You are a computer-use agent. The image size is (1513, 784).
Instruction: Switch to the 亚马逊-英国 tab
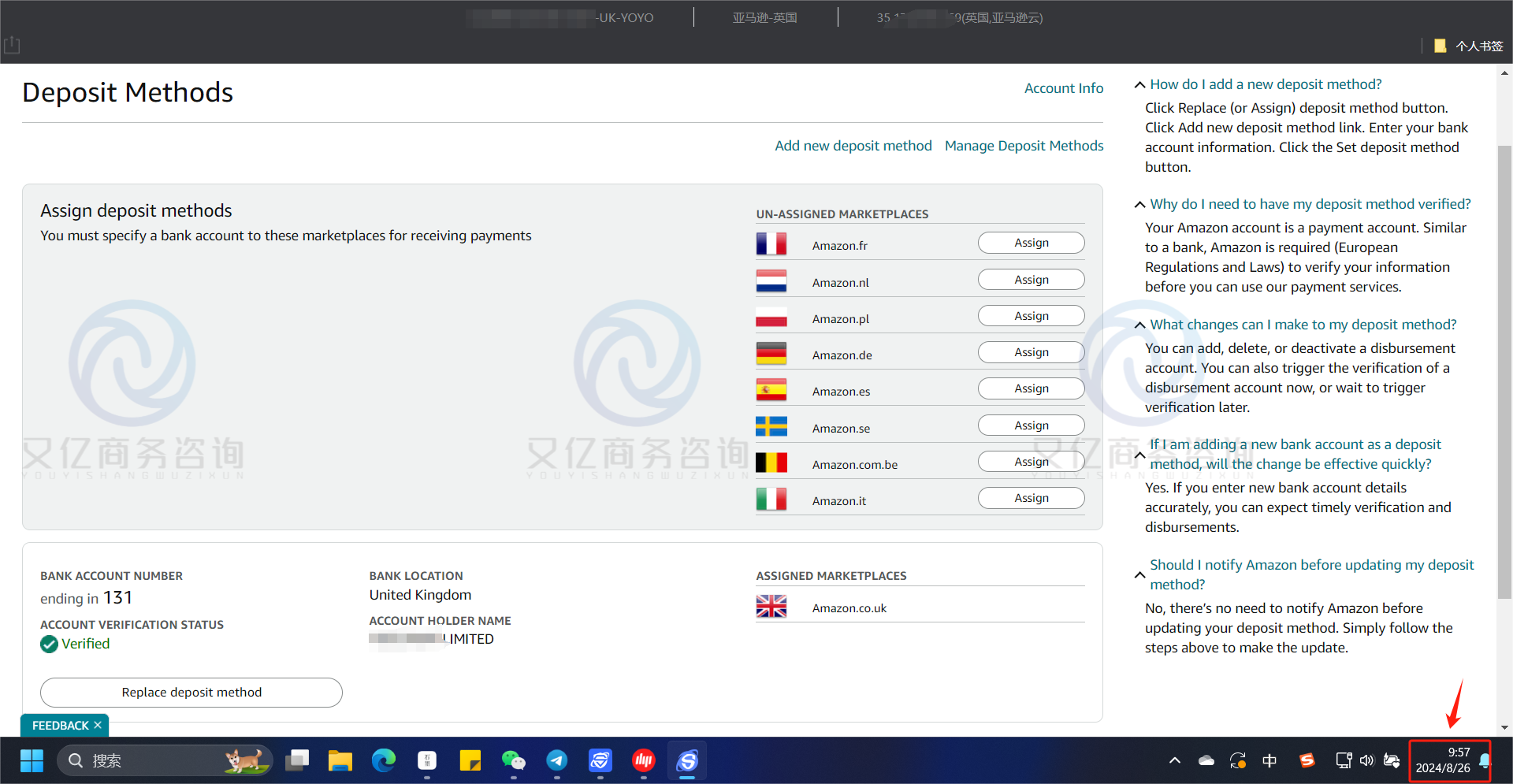click(x=764, y=17)
